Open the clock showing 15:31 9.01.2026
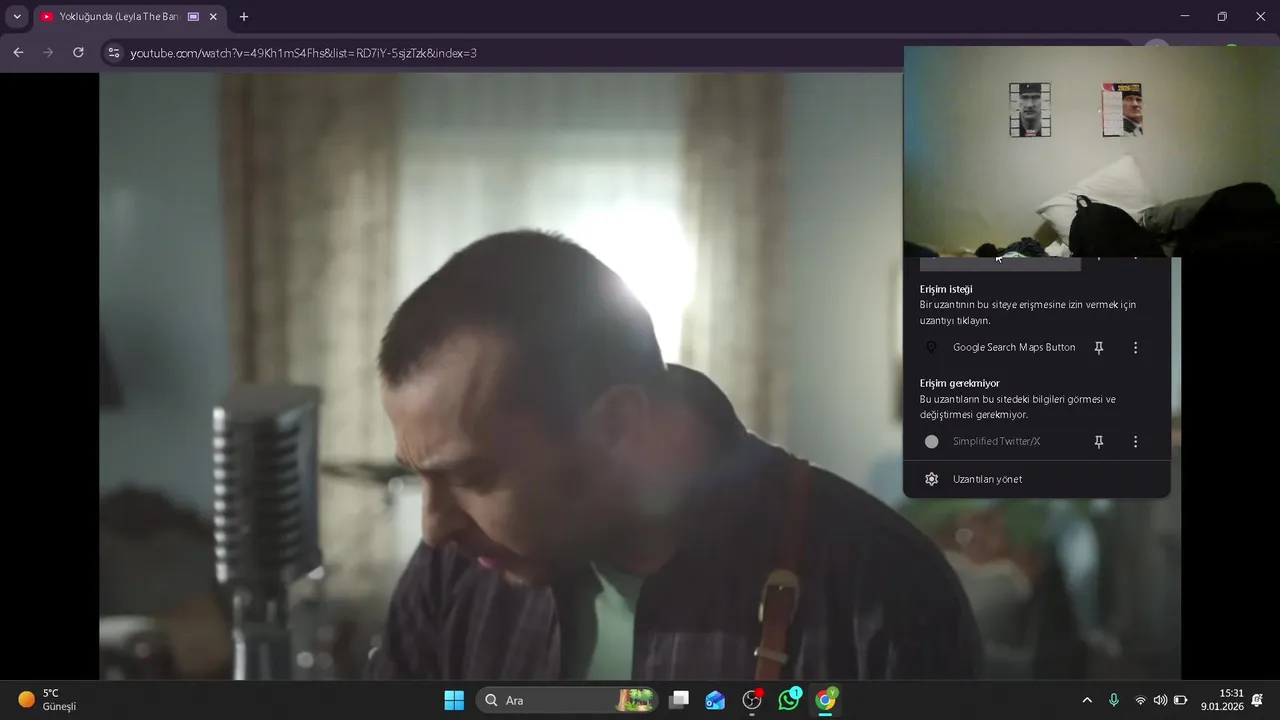 click(x=1222, y=700)
